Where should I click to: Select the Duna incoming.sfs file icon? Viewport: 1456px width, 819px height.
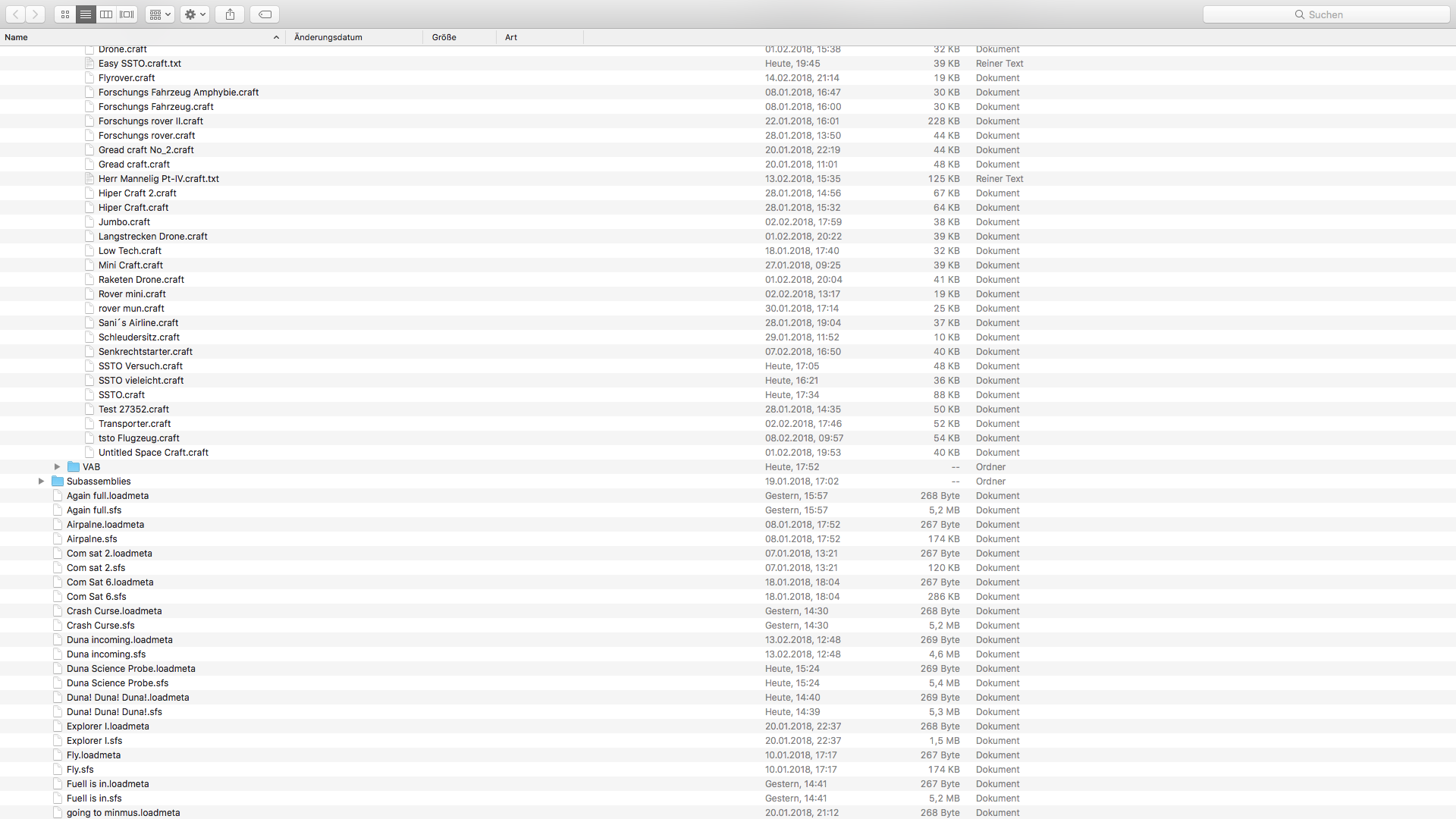point(58,654)
